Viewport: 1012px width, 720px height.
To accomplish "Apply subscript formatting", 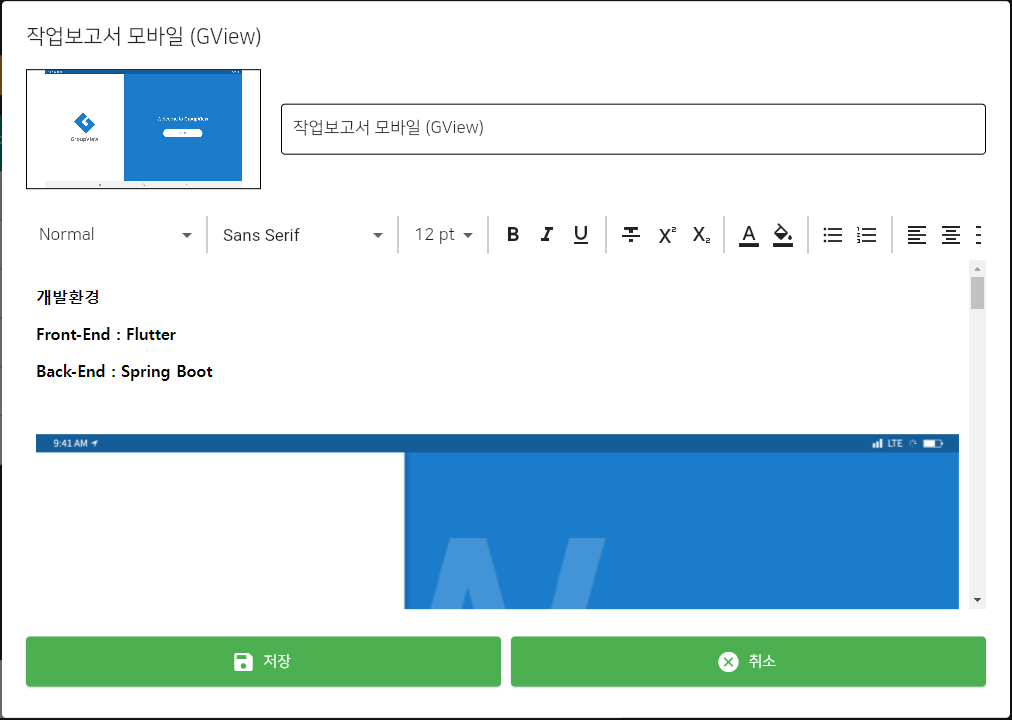I will point(702,235).
